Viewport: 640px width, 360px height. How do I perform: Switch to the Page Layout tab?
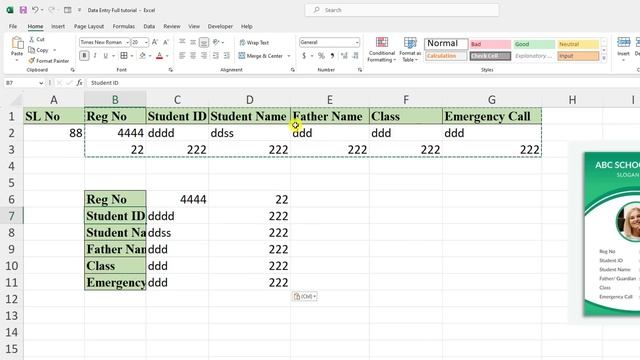point(89,26)
